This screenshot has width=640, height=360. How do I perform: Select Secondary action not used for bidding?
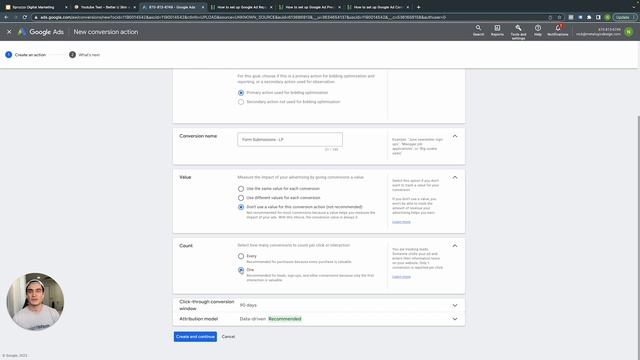coord(241,102)
